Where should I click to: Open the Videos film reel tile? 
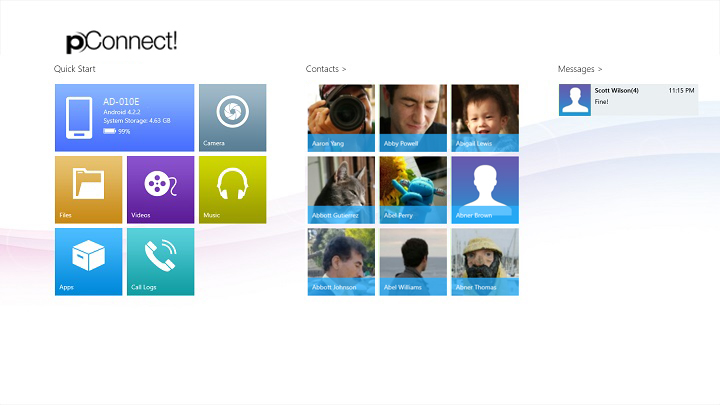pyautogui.click(x=161, y=190)
